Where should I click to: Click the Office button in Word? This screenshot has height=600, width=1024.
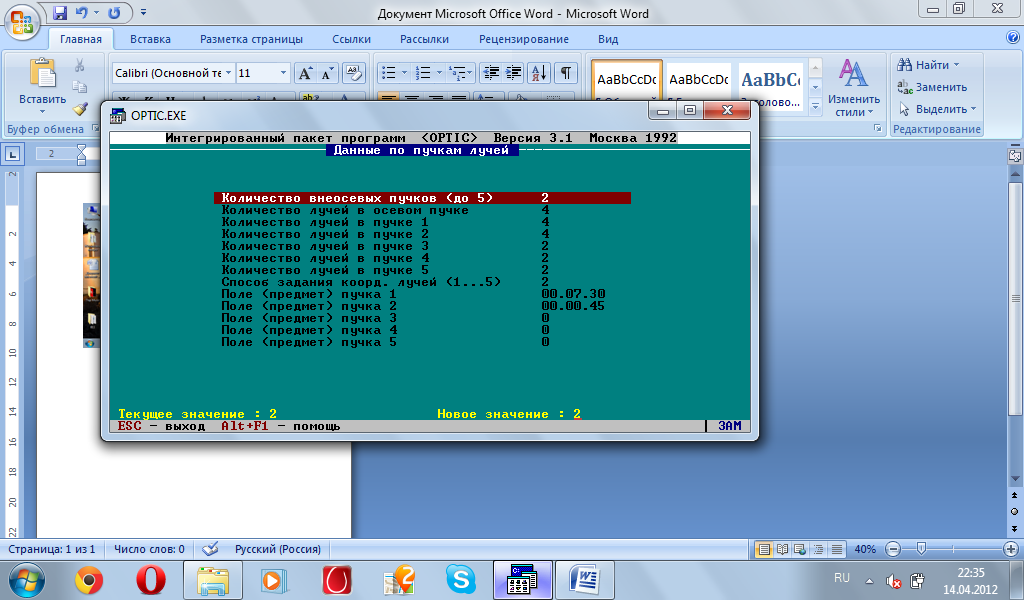(x=22, y=22)
